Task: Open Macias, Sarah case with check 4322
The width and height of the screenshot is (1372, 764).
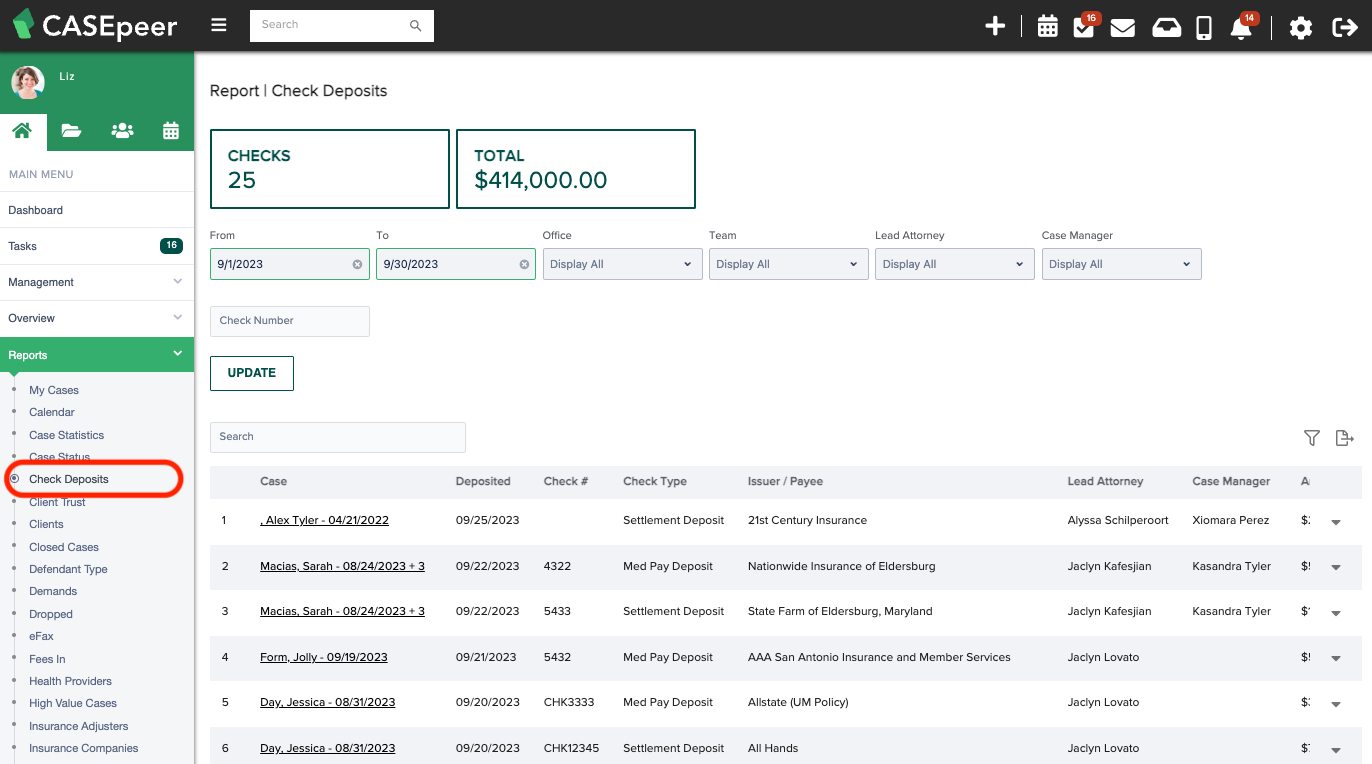Action: [x=342, y=566]
